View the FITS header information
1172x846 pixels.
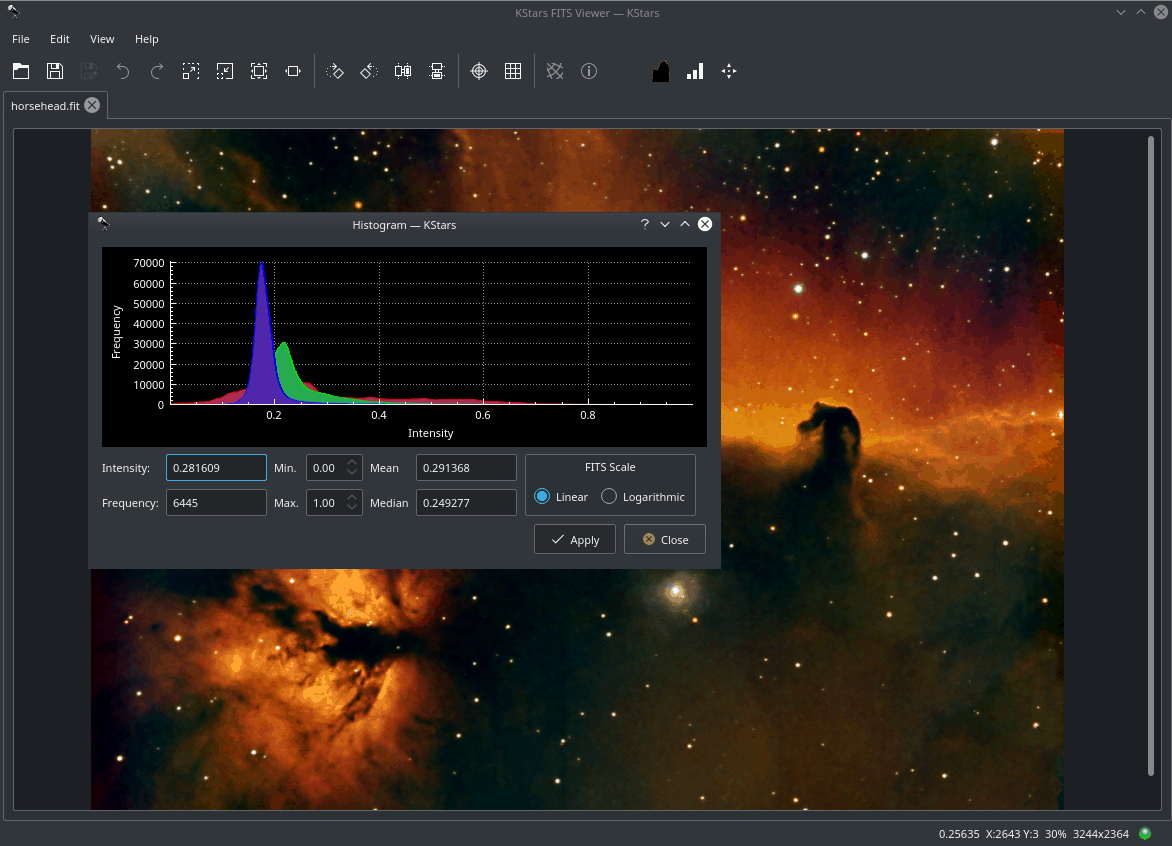point(589,71)
